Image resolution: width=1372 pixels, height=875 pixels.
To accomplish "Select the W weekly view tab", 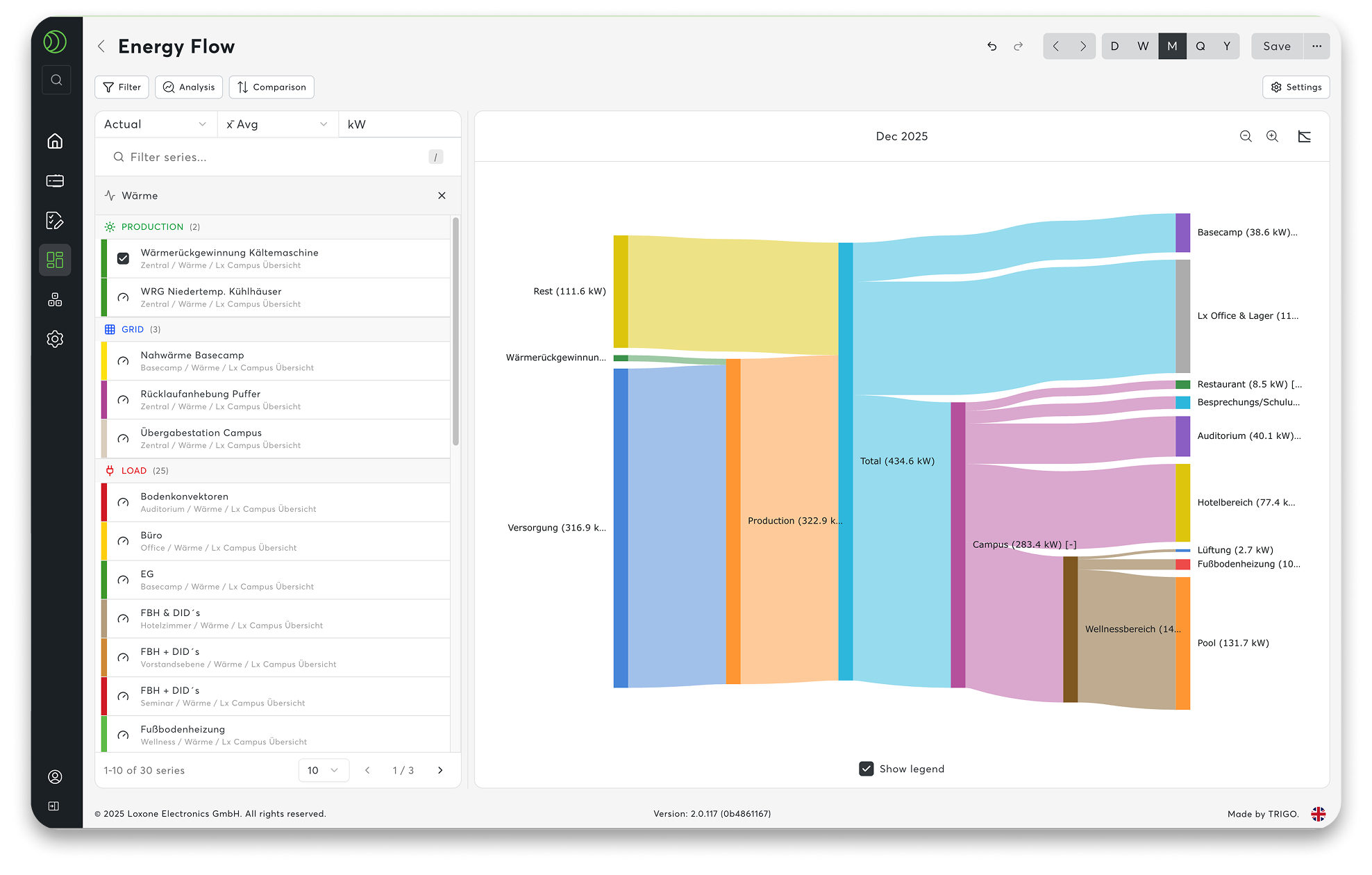I will click(1143, 46).
